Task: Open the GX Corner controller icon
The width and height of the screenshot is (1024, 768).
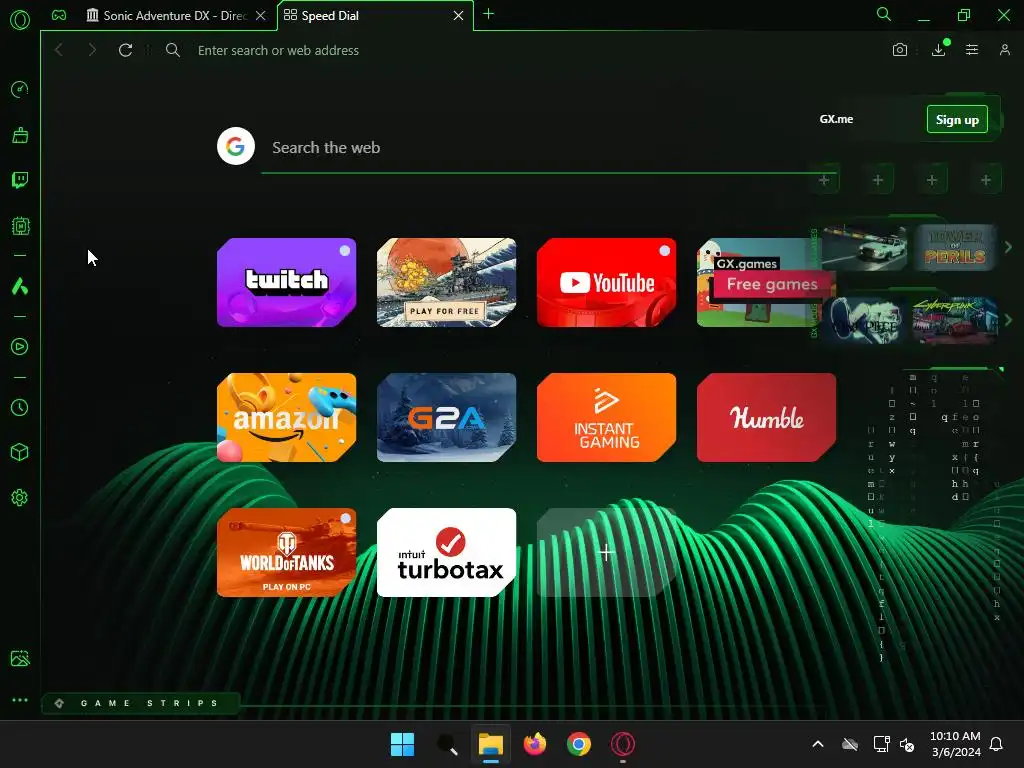Action: coord(59,15)
